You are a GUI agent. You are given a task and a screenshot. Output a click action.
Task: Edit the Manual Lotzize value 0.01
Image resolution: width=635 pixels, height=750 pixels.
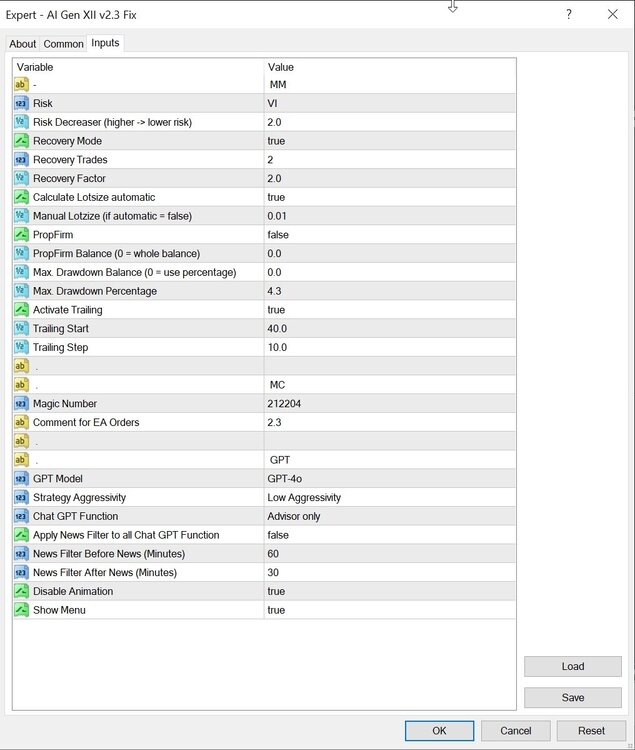[x=390, y=216]
